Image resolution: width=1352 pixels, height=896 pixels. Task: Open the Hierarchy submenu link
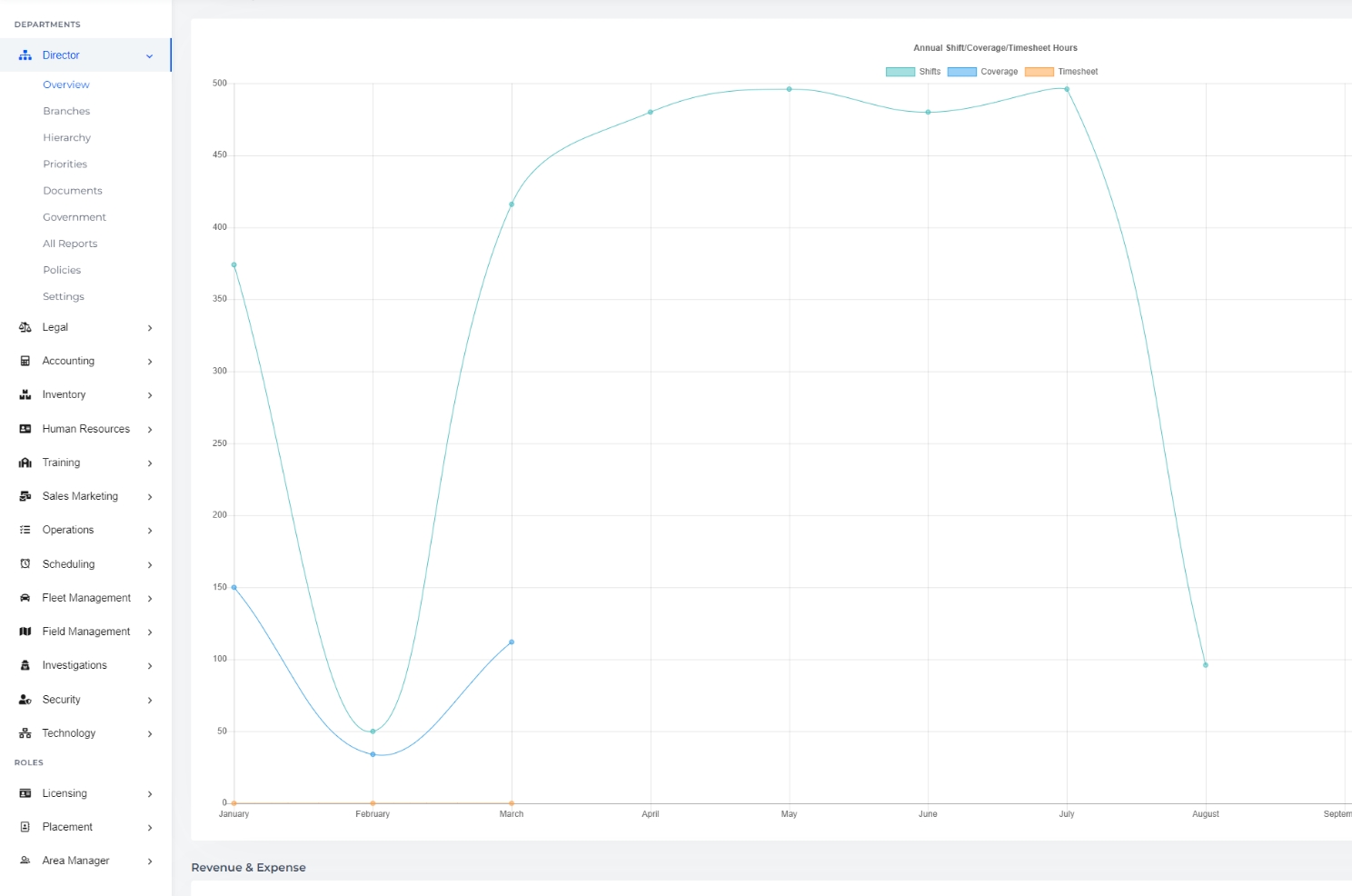(66, 137)
